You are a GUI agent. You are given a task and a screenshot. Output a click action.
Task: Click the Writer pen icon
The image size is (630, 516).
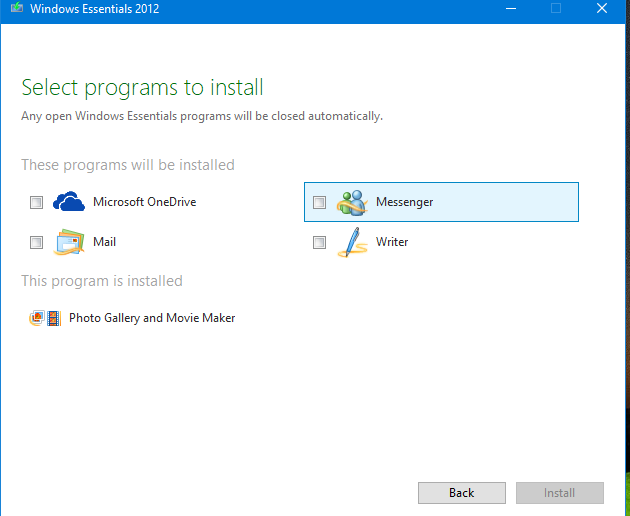(x=352, y=242)
